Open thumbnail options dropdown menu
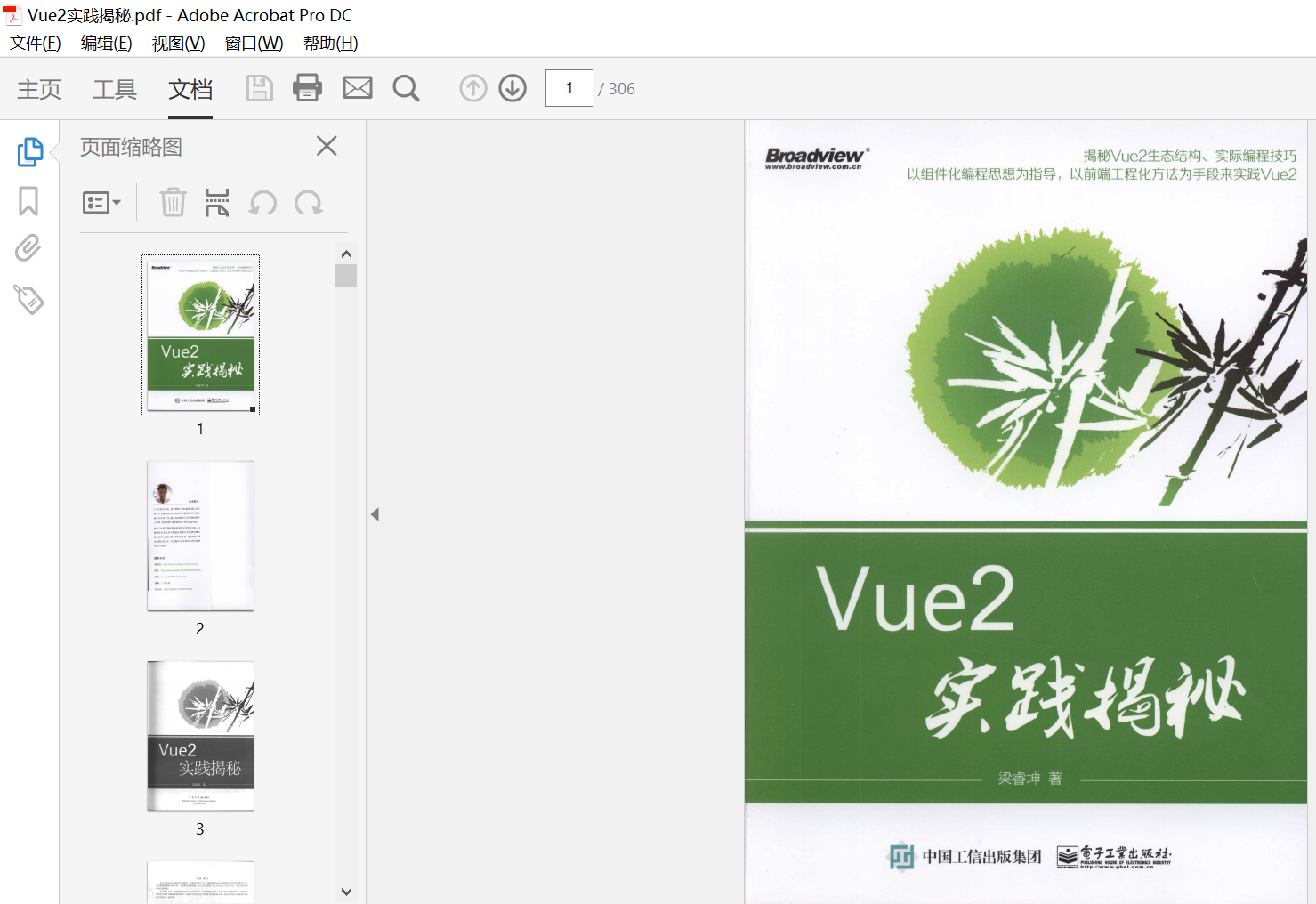 (101, 203)
